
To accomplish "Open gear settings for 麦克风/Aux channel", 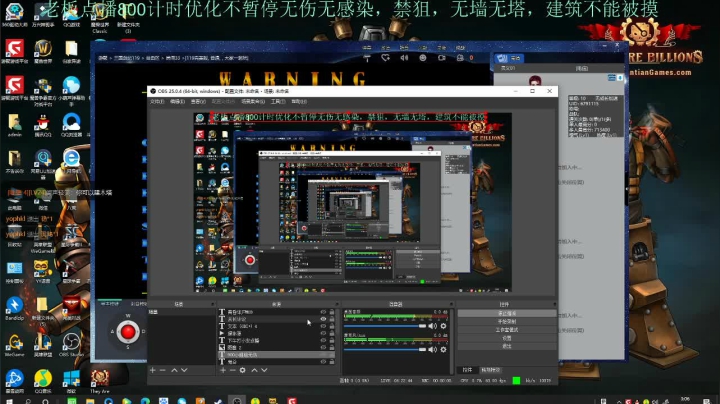I will pyautogui.click(x=443, y=349).
